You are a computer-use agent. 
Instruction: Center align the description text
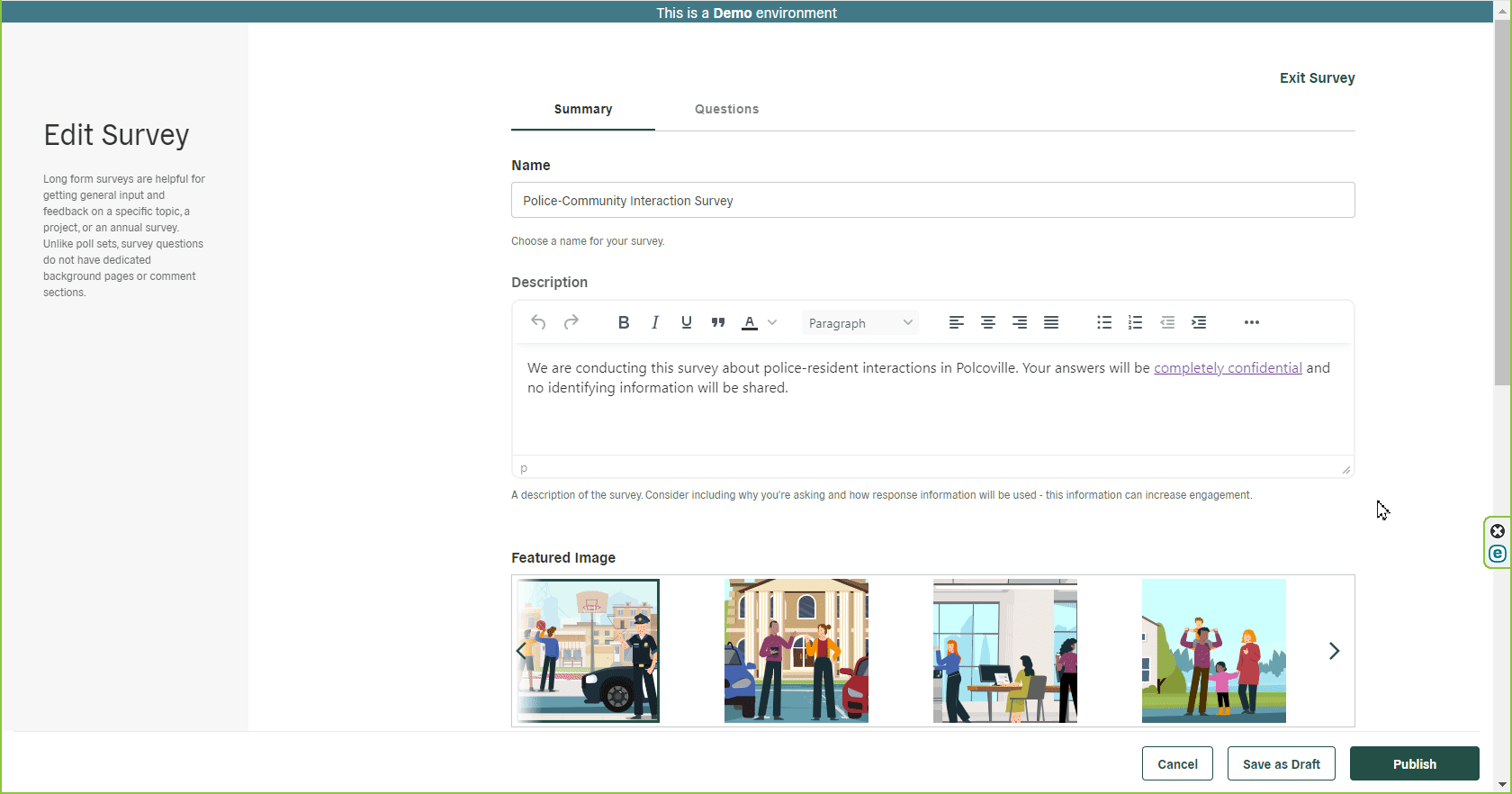[988, 322]
